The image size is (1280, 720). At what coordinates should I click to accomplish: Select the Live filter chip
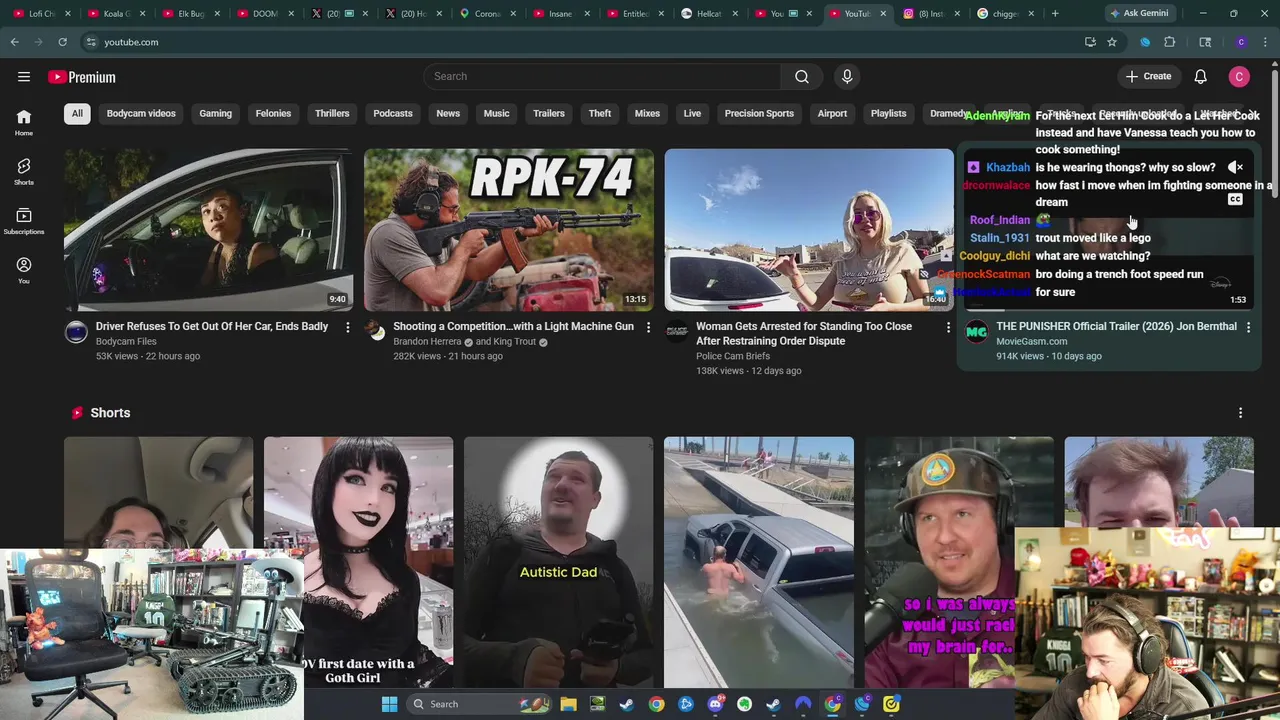[692, 114]
